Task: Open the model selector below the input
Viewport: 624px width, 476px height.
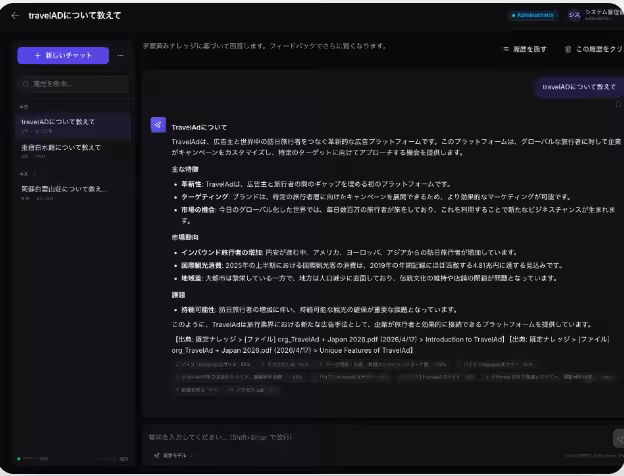Action: (174, 456)
